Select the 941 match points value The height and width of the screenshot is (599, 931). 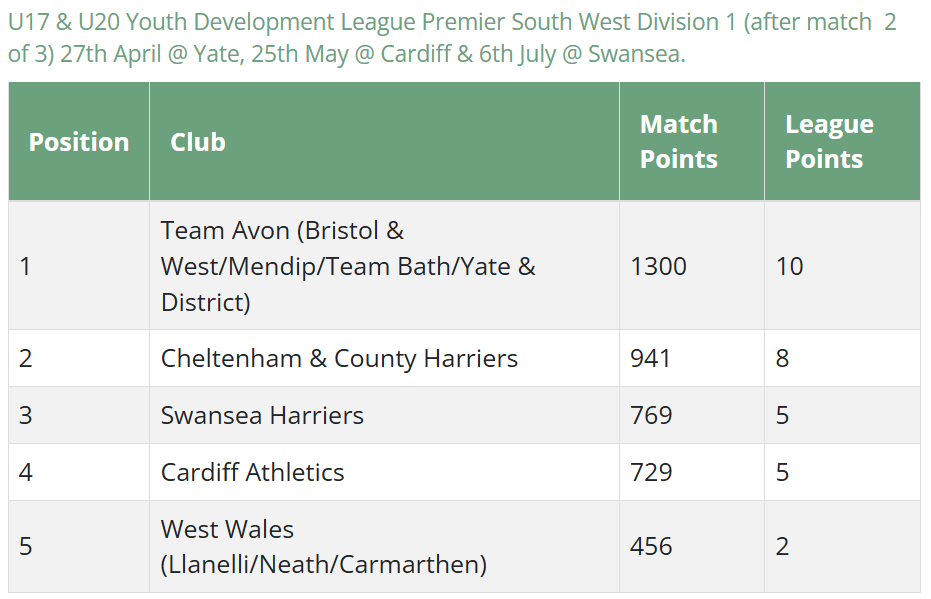pyautogui.click(x=650, y=358)
